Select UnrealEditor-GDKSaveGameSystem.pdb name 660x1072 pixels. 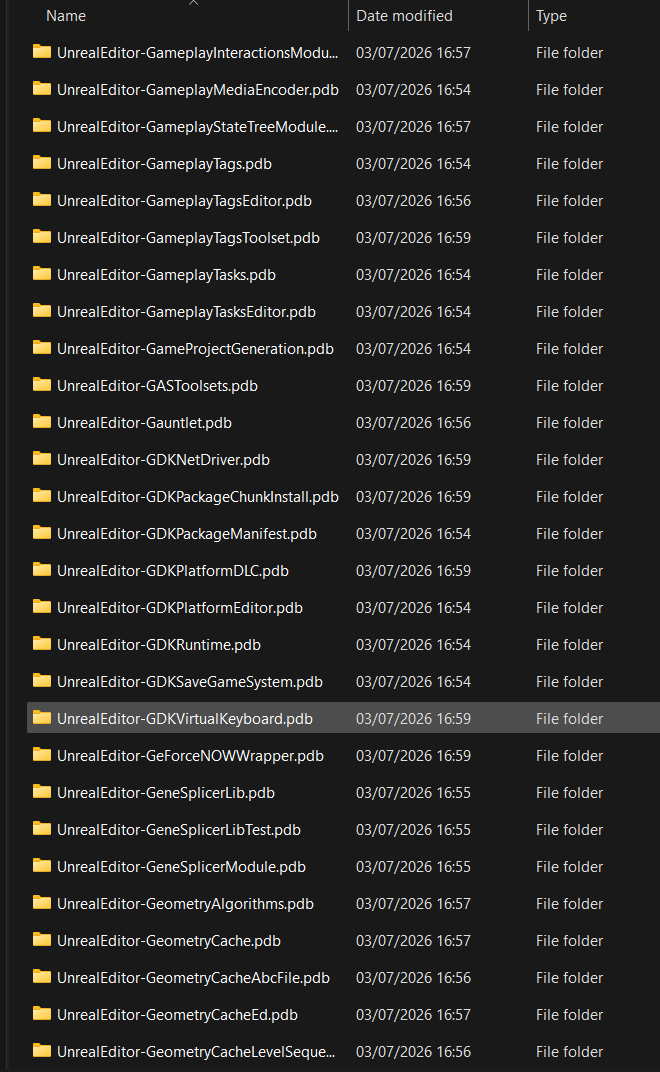[x=189, y=680]
